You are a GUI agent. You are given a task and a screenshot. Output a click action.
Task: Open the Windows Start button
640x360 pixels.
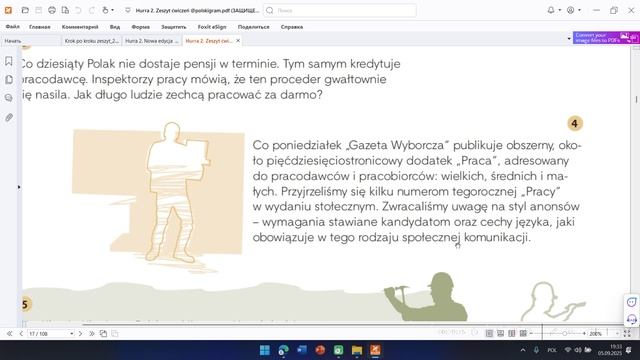click(x=265, y=350)
